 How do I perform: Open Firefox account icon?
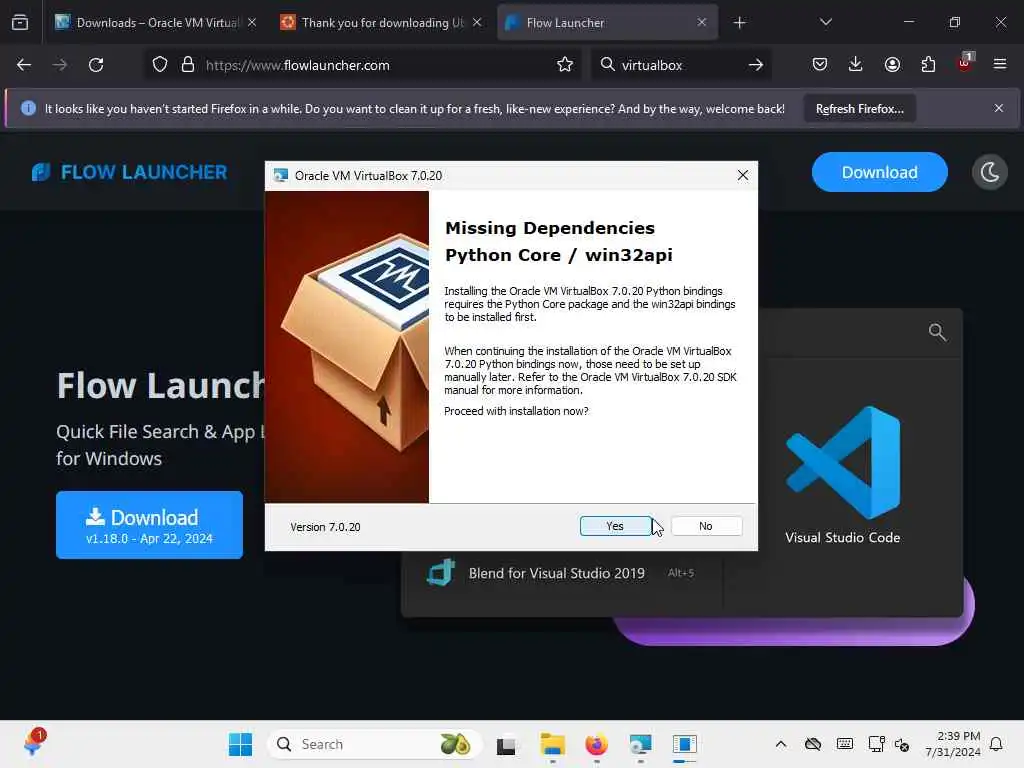point(892,65)
